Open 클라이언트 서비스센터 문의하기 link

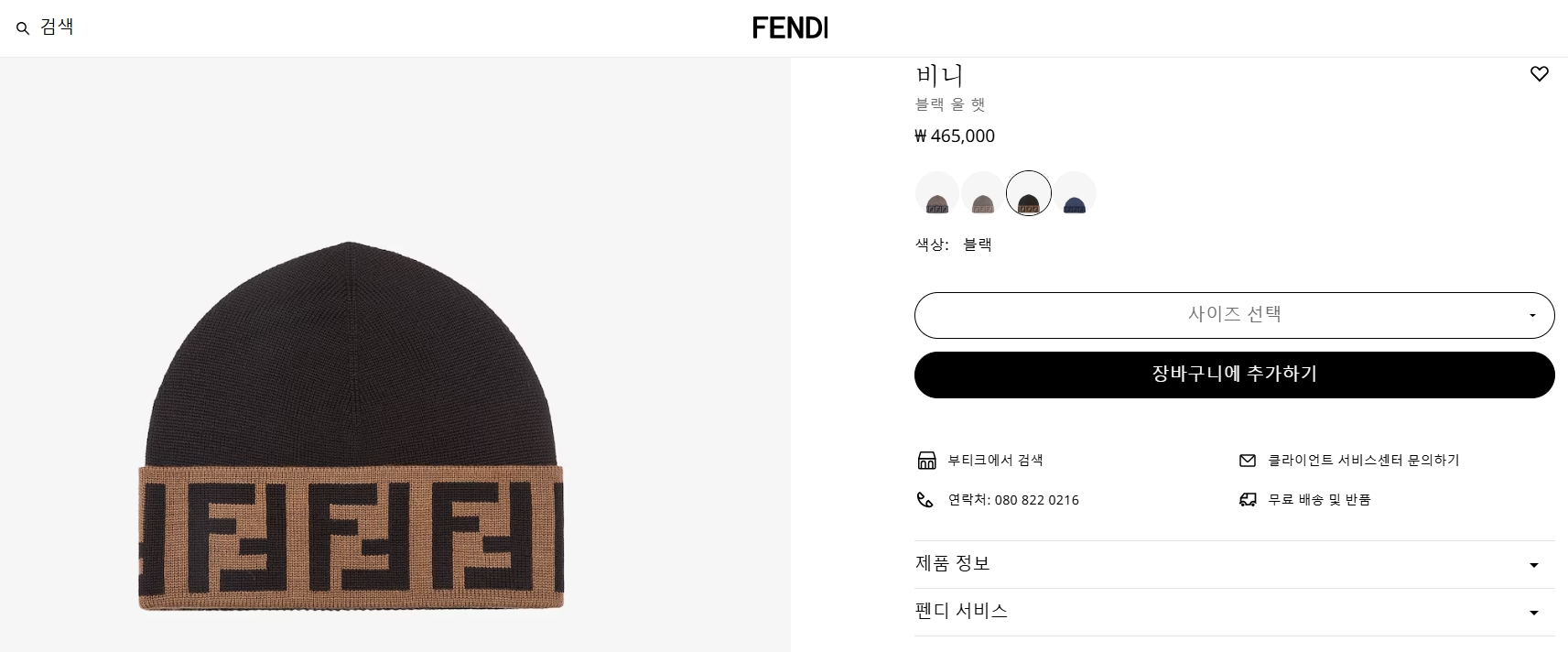[1363, 460]
